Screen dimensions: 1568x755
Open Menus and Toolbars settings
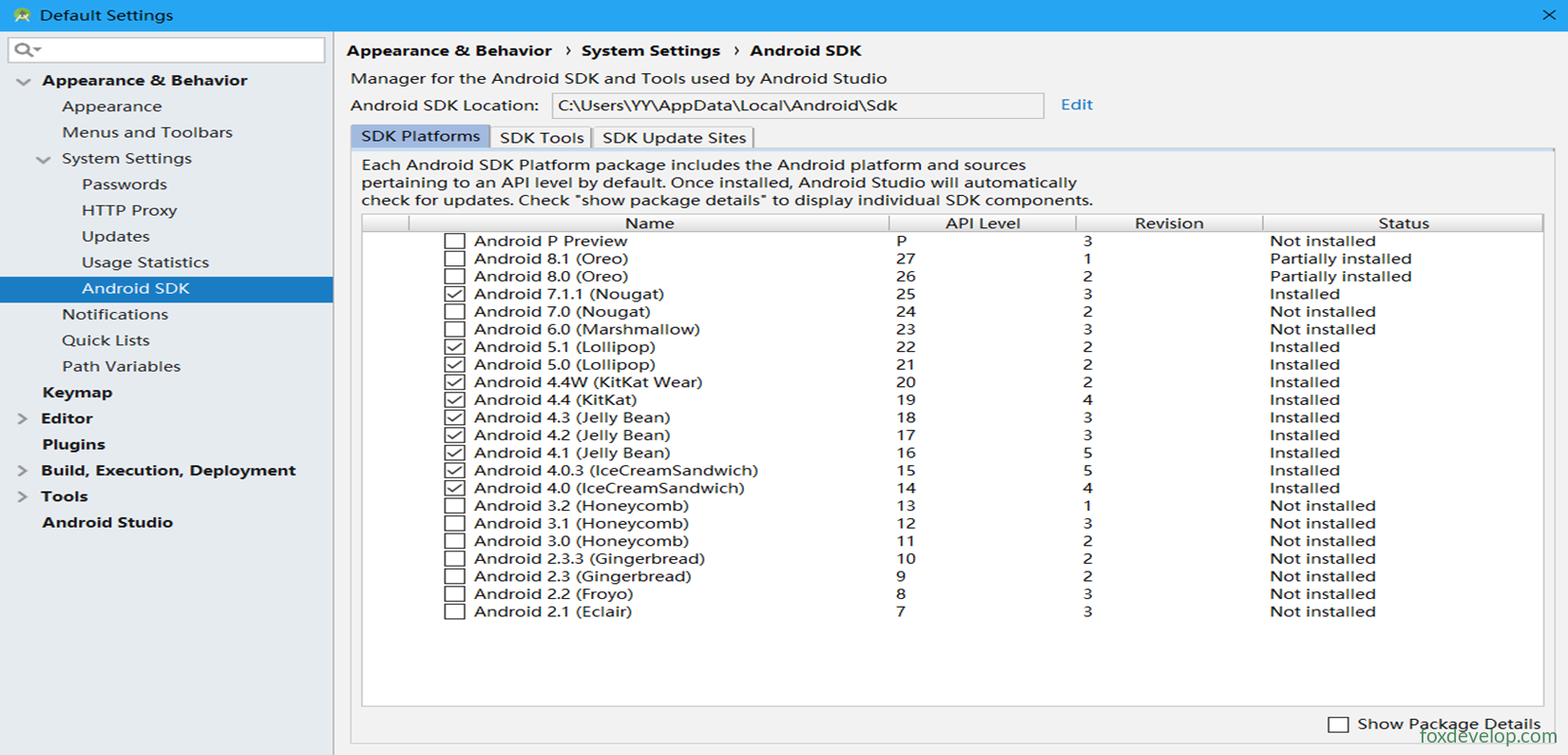[147, 132]
